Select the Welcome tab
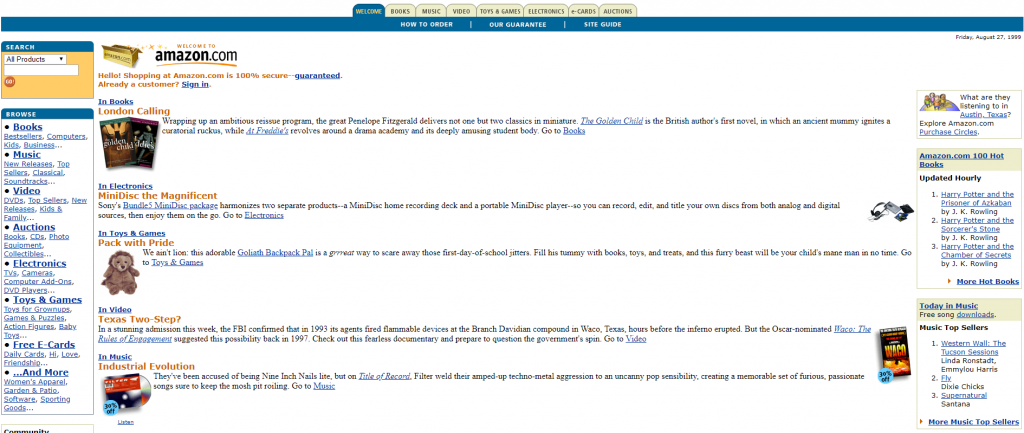The image size is (1024, 433). [x=369, y=11]
